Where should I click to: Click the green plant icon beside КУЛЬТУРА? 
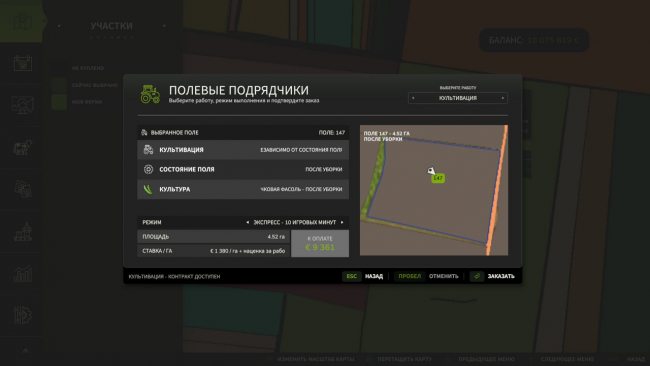(x=148, y=189)
